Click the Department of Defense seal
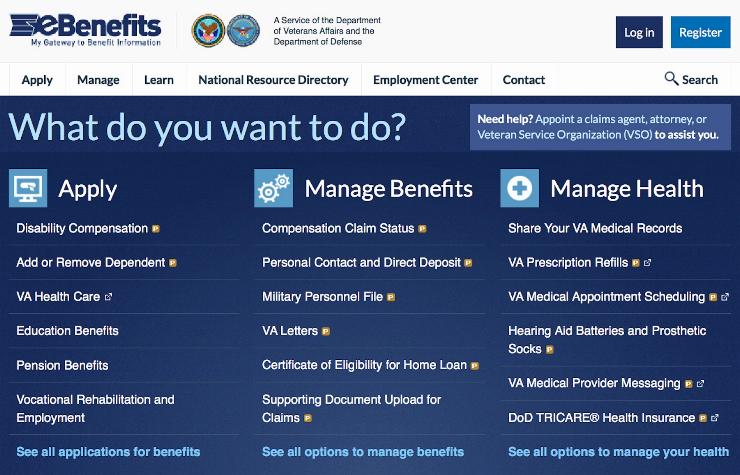The height and width of the screenshot is (475, 740). coord(244,31)
